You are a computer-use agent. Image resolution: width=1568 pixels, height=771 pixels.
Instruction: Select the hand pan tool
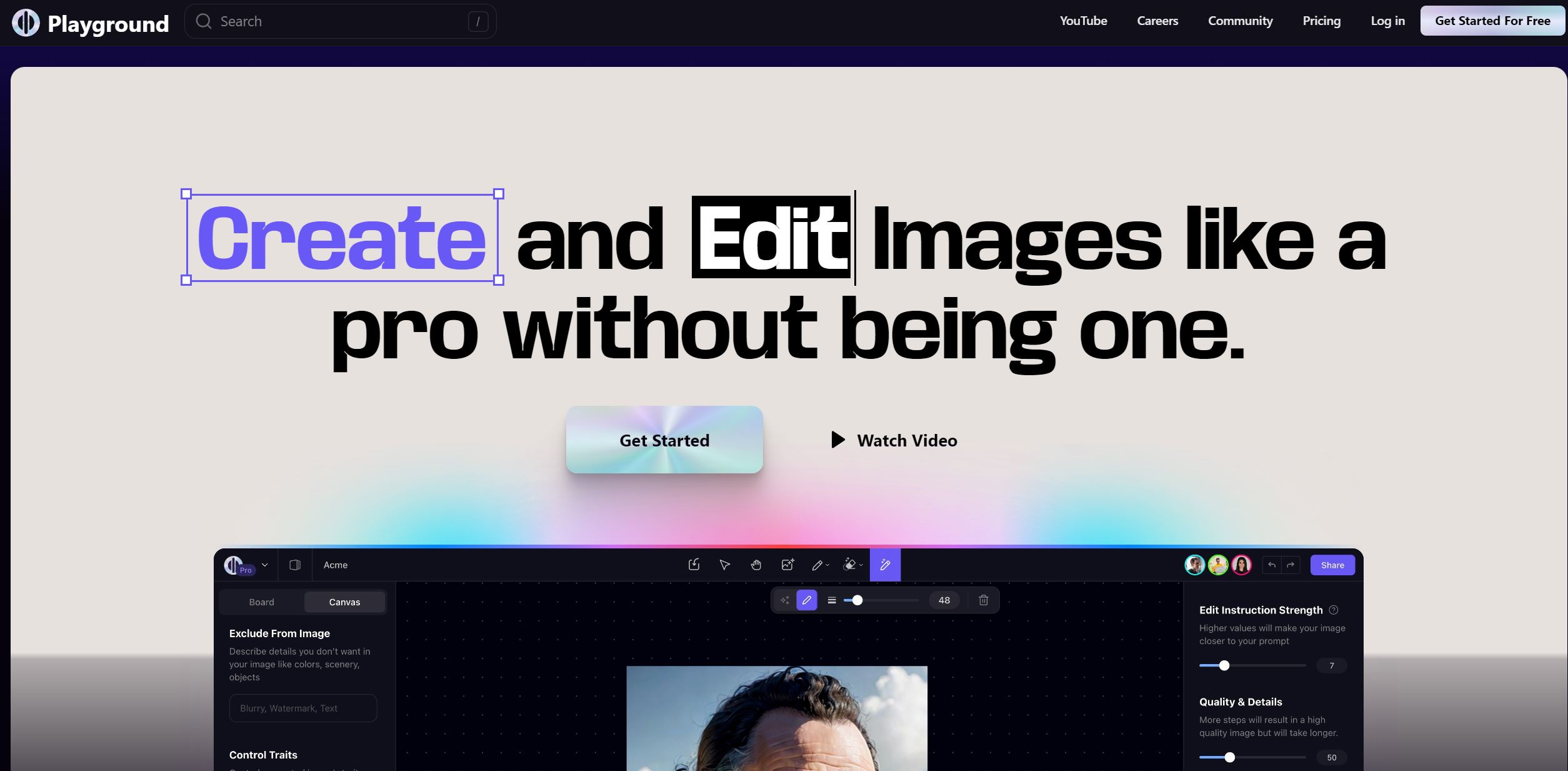756,565
